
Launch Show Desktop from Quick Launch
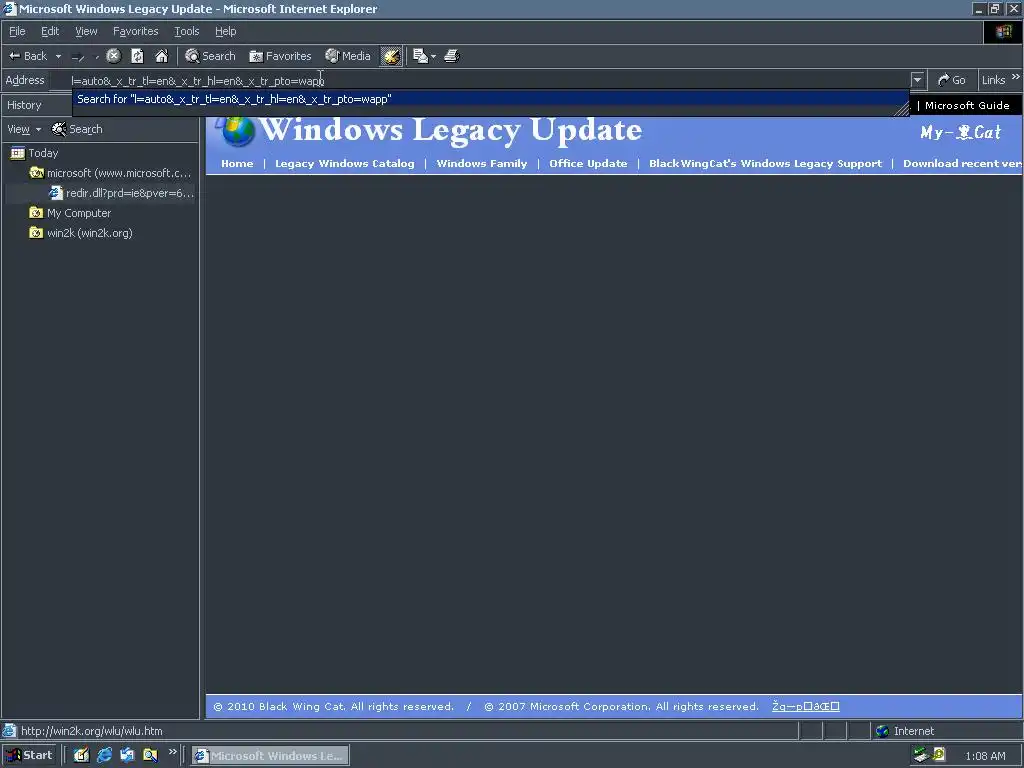coord(81,756)
